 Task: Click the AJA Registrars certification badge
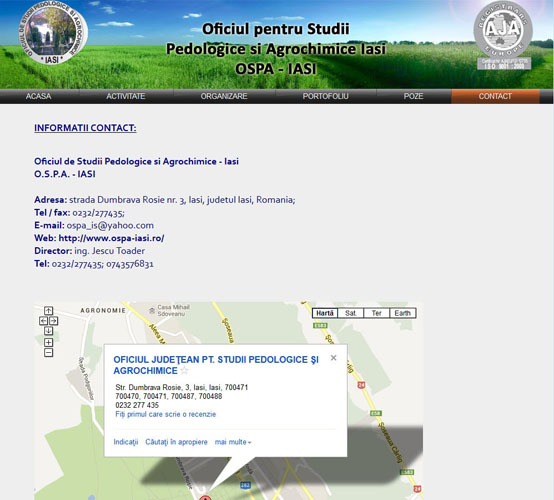point(503,35)
